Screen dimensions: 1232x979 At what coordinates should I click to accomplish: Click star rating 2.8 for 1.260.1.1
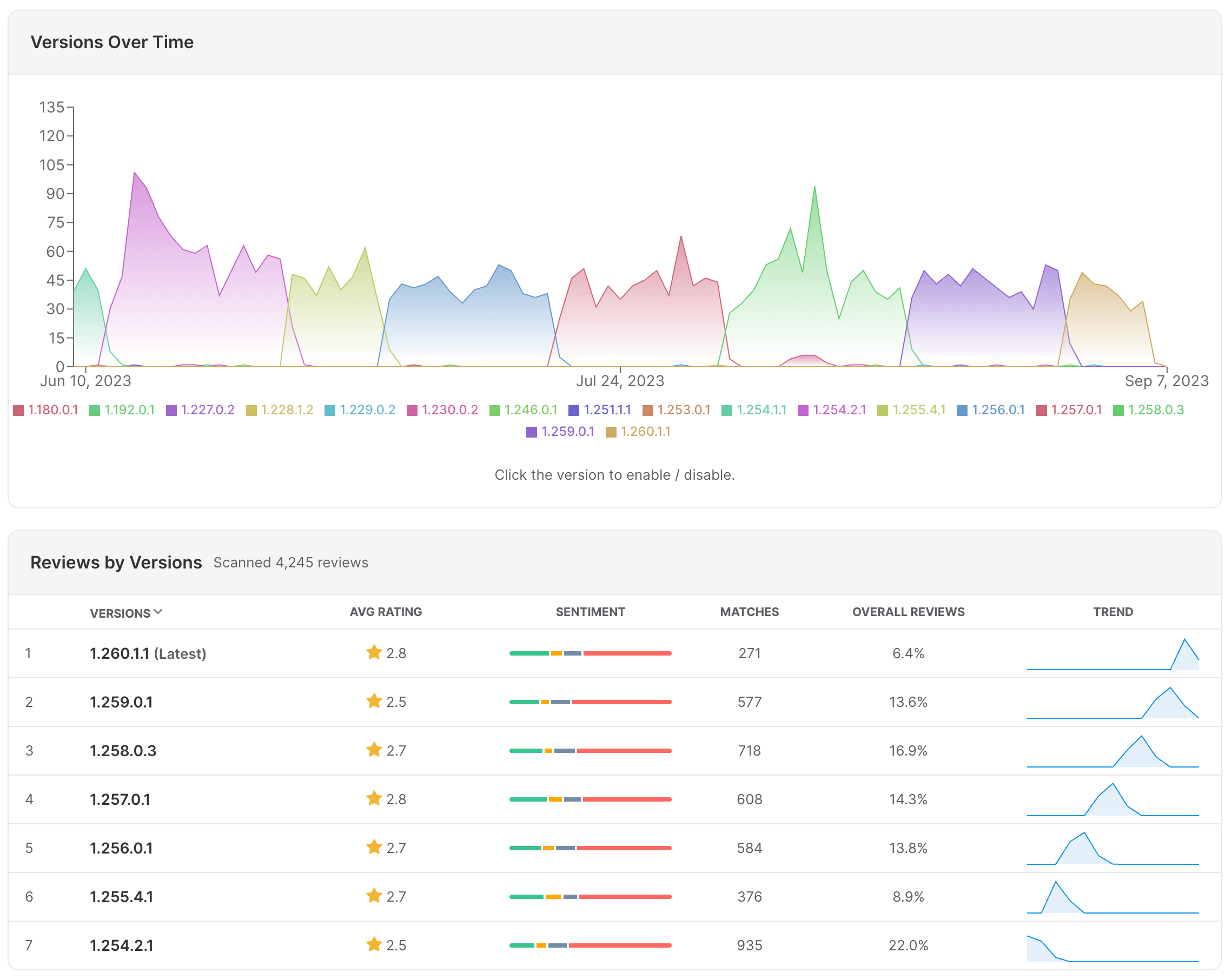click(386, 653)
